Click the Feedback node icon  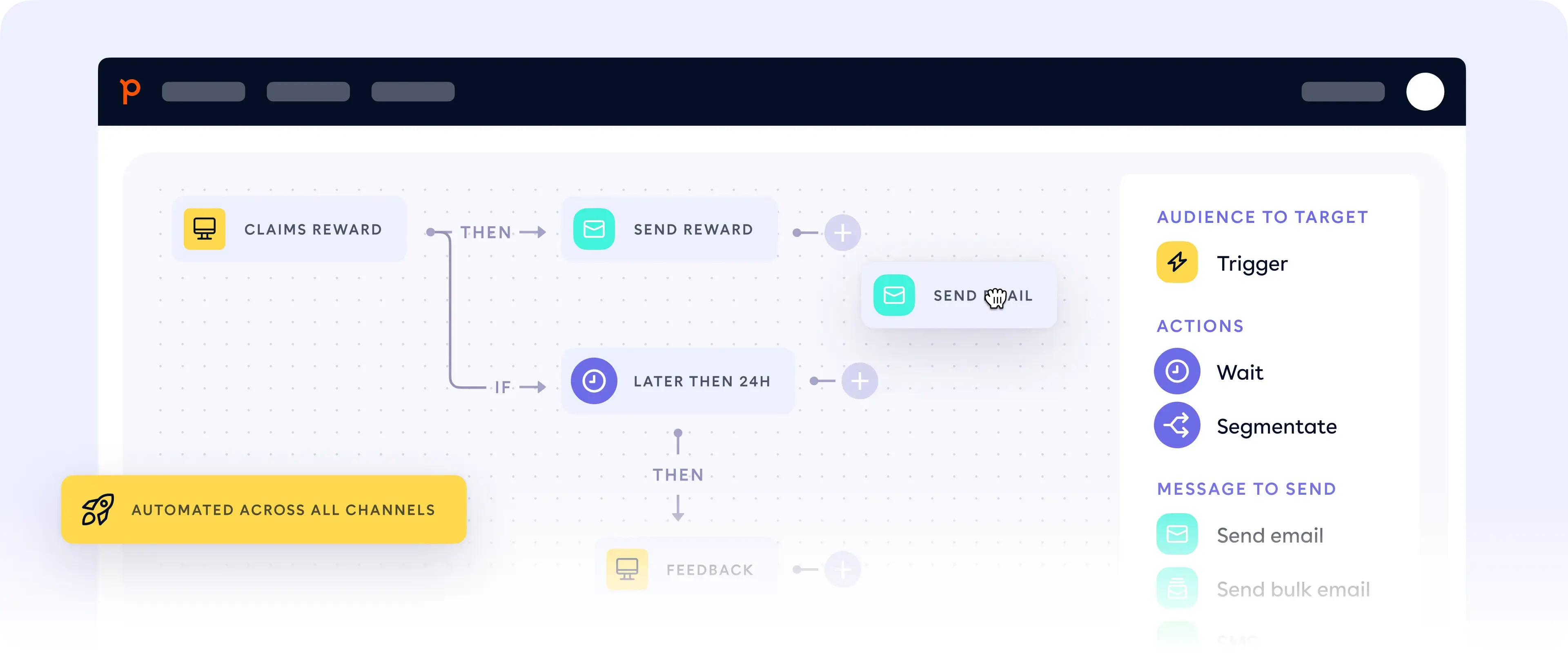click(627, 569)
